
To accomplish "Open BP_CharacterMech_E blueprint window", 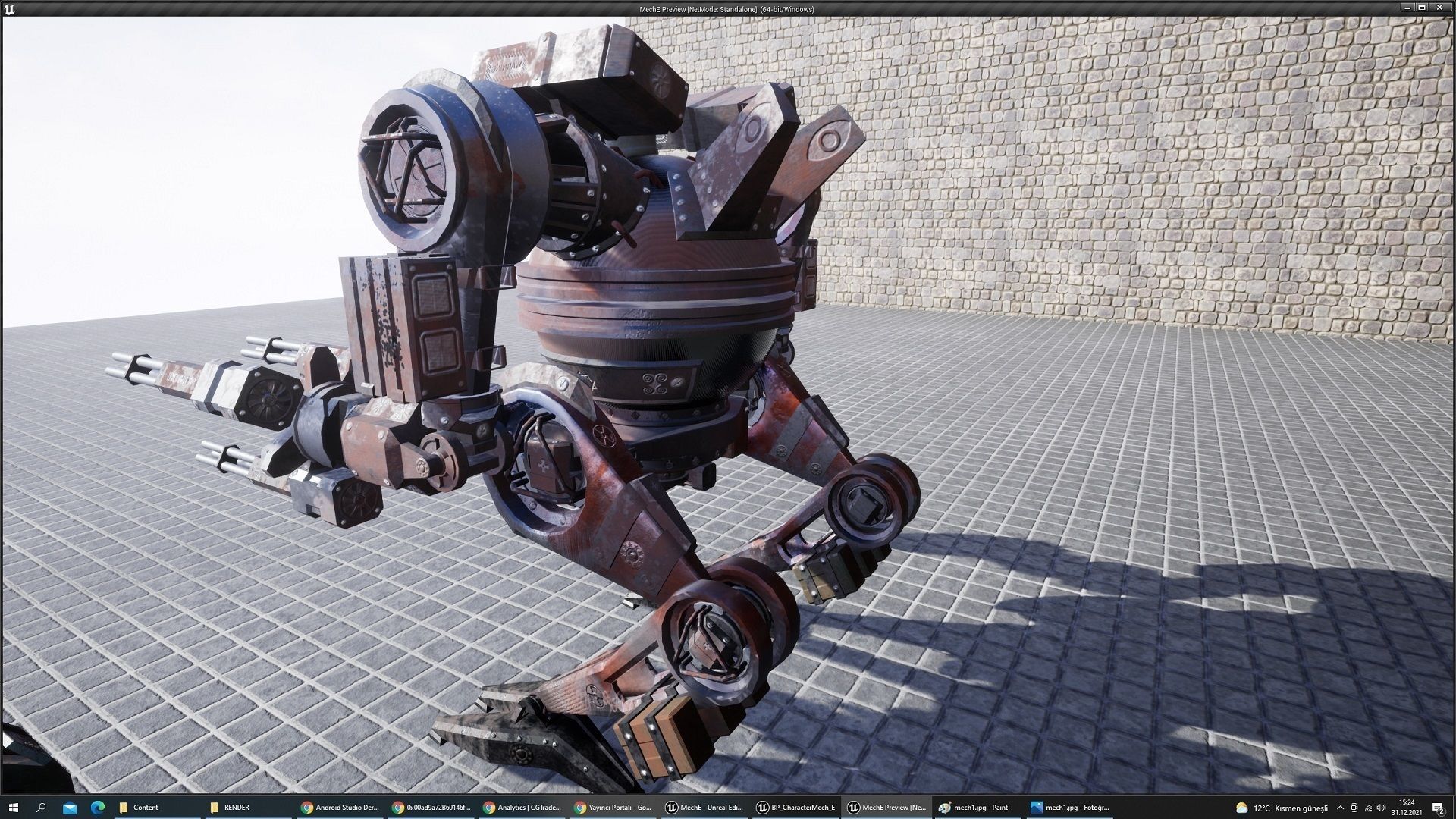I will [x=795, y=807].
